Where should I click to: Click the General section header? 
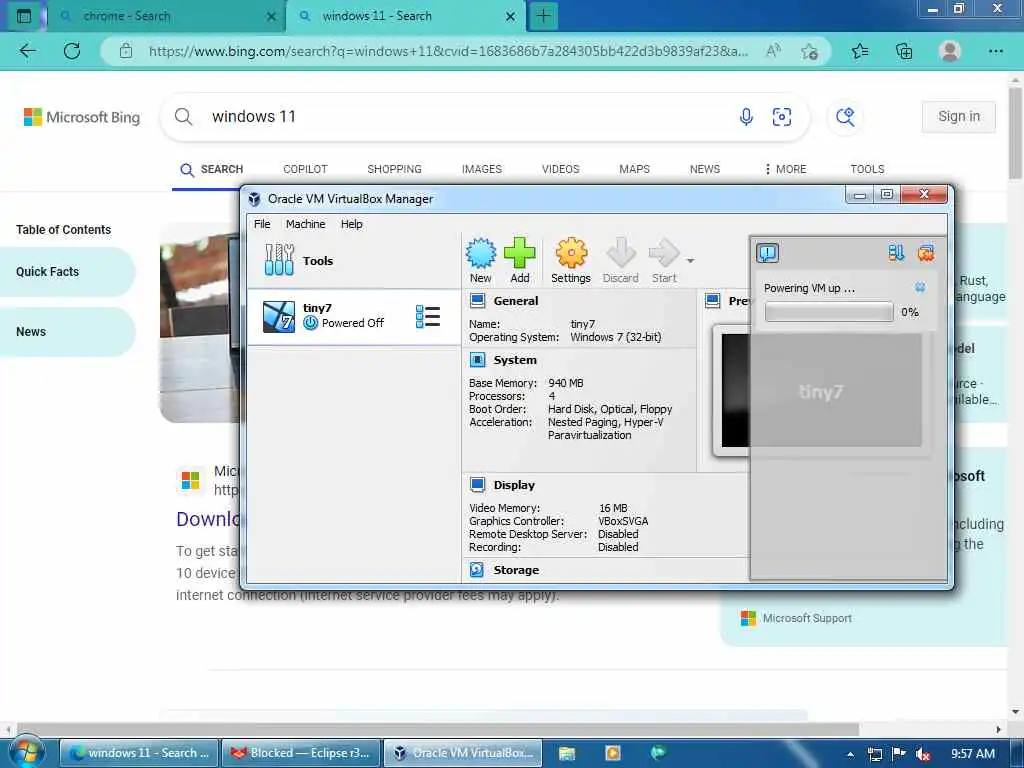click(516, 301)
